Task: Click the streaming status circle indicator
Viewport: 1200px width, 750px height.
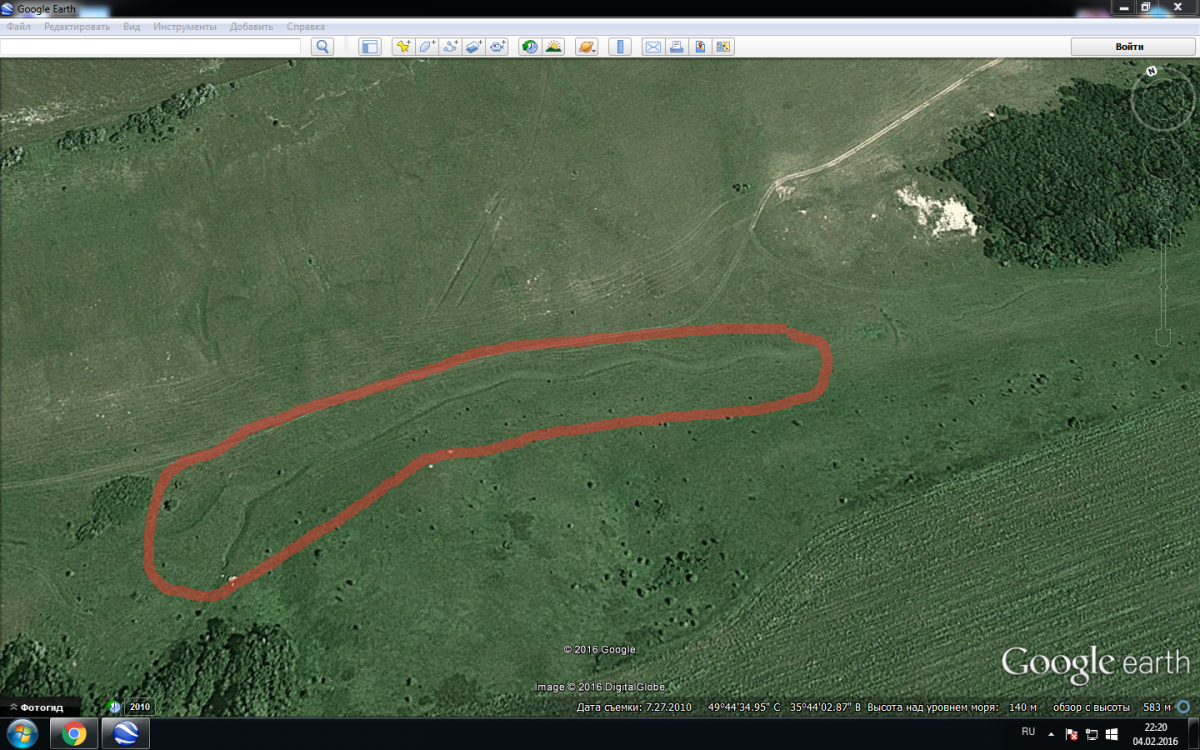Action: coord(1184,707)
